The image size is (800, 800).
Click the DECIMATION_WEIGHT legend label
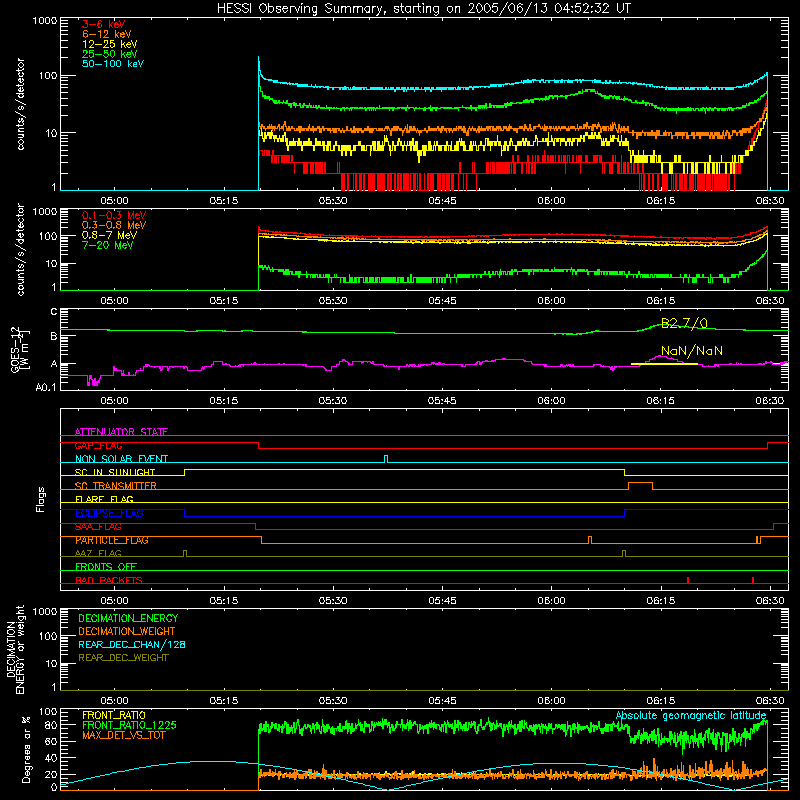[127, 631]
